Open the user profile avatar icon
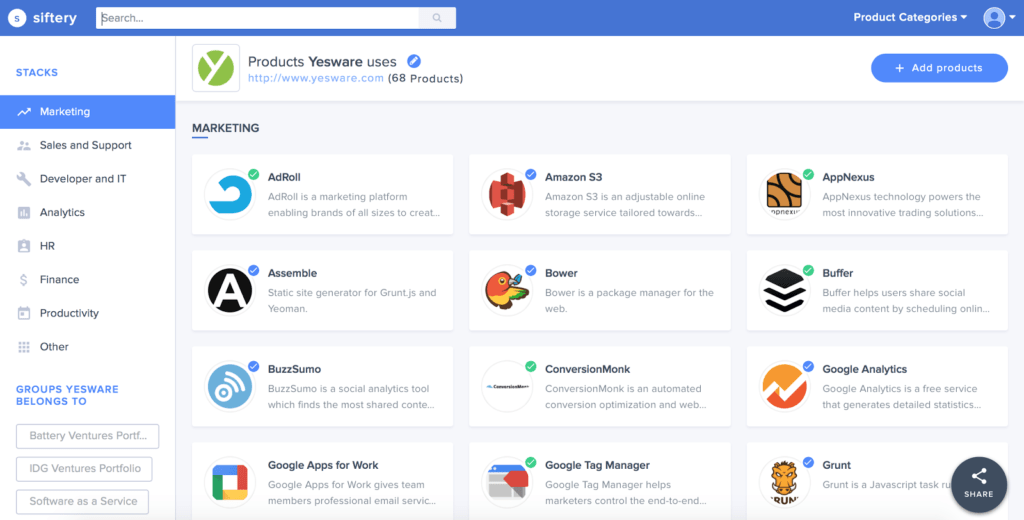 click(994, 18)
